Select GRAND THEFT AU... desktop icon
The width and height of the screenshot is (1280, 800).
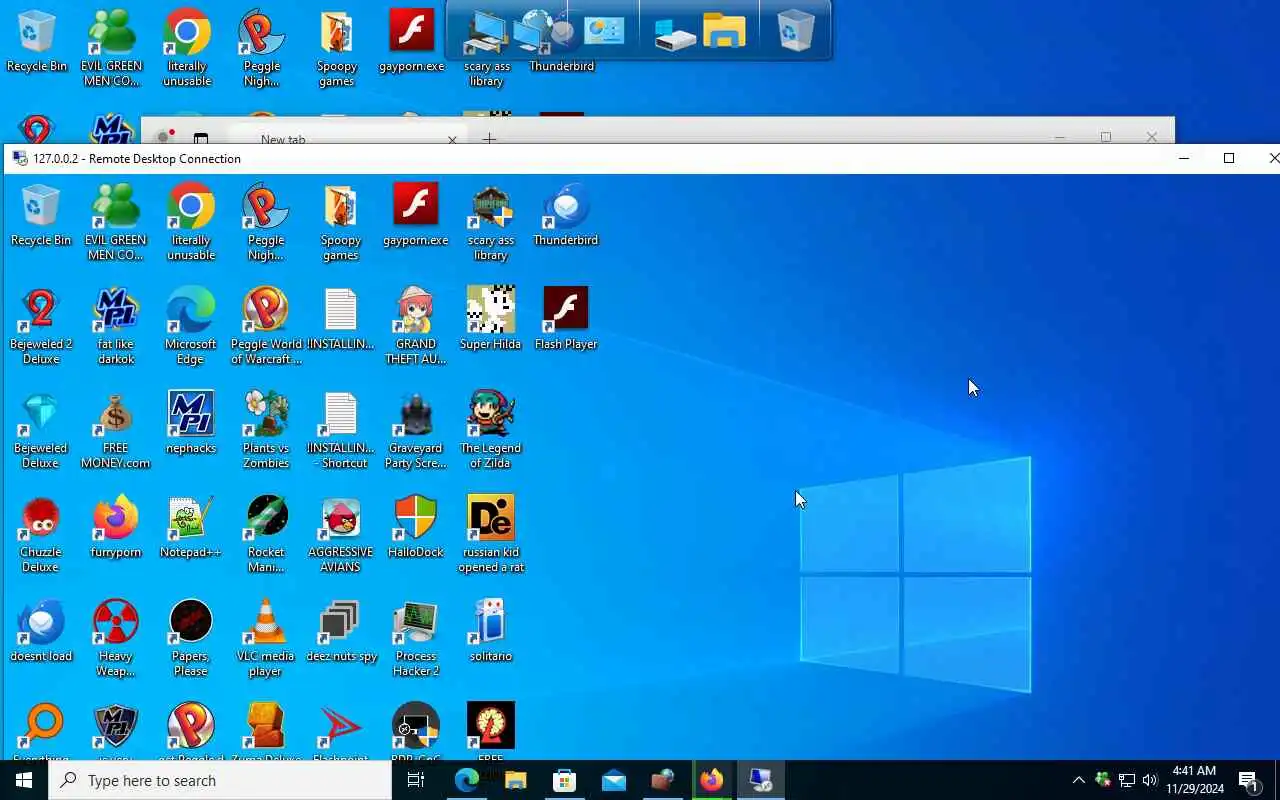[416, 326]
